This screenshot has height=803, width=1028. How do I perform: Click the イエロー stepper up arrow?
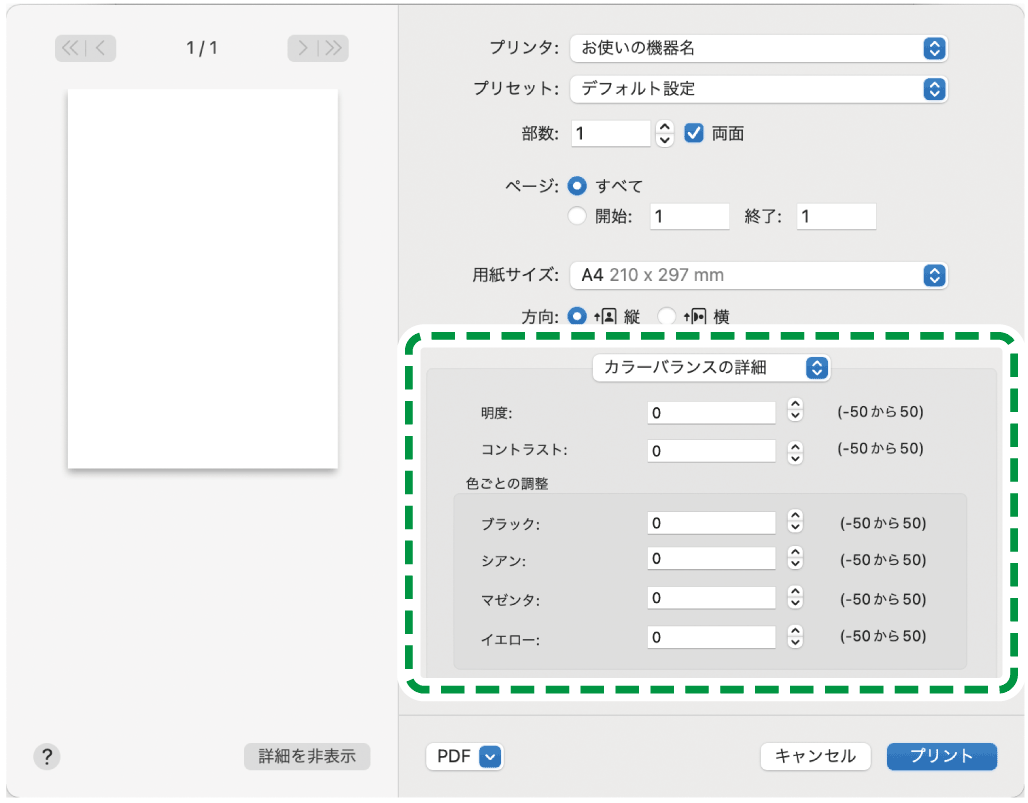tap(794, 632)
